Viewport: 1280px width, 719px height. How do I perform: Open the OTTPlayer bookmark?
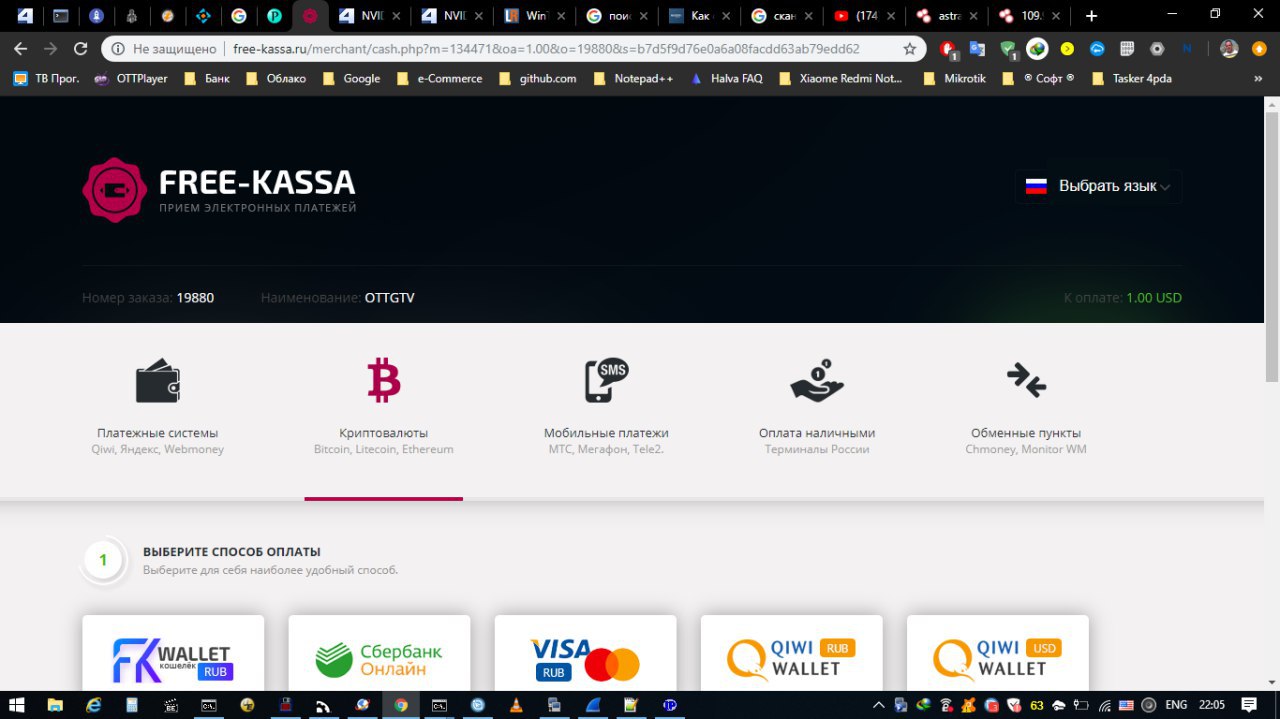point(131,78)
